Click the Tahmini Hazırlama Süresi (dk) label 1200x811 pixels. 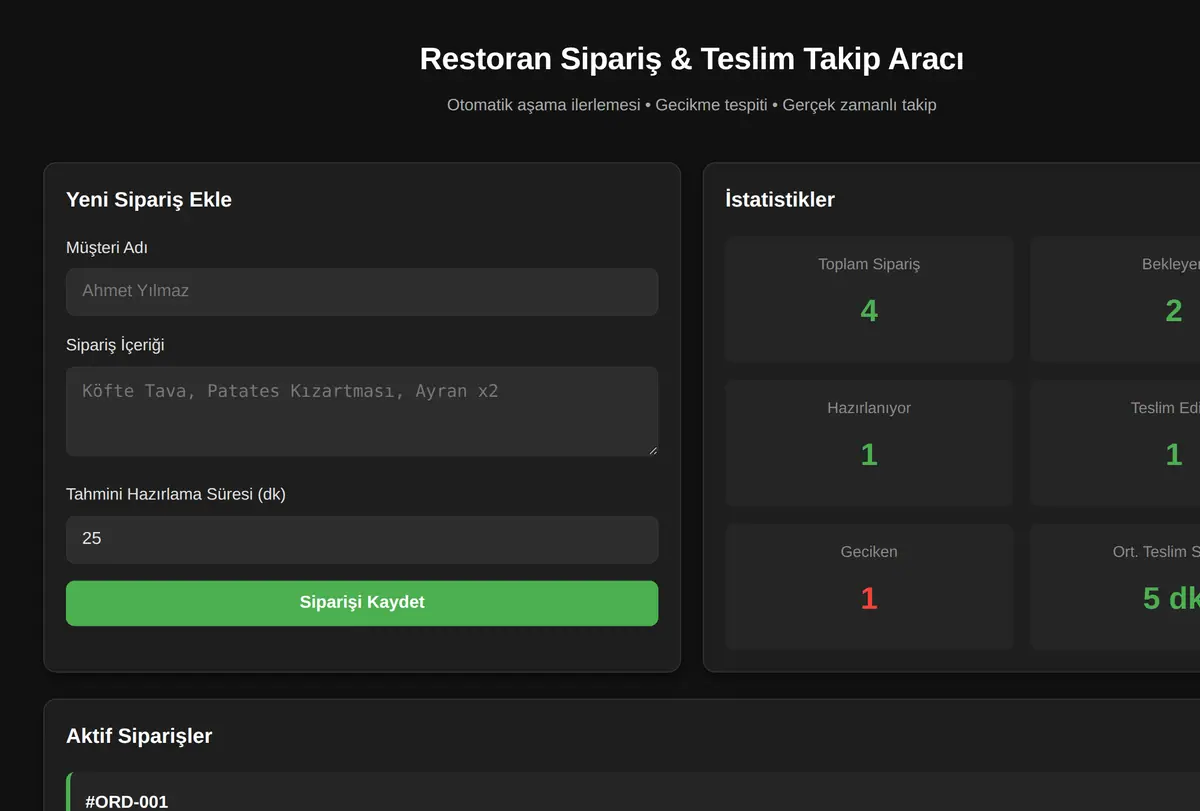[176, 494]
